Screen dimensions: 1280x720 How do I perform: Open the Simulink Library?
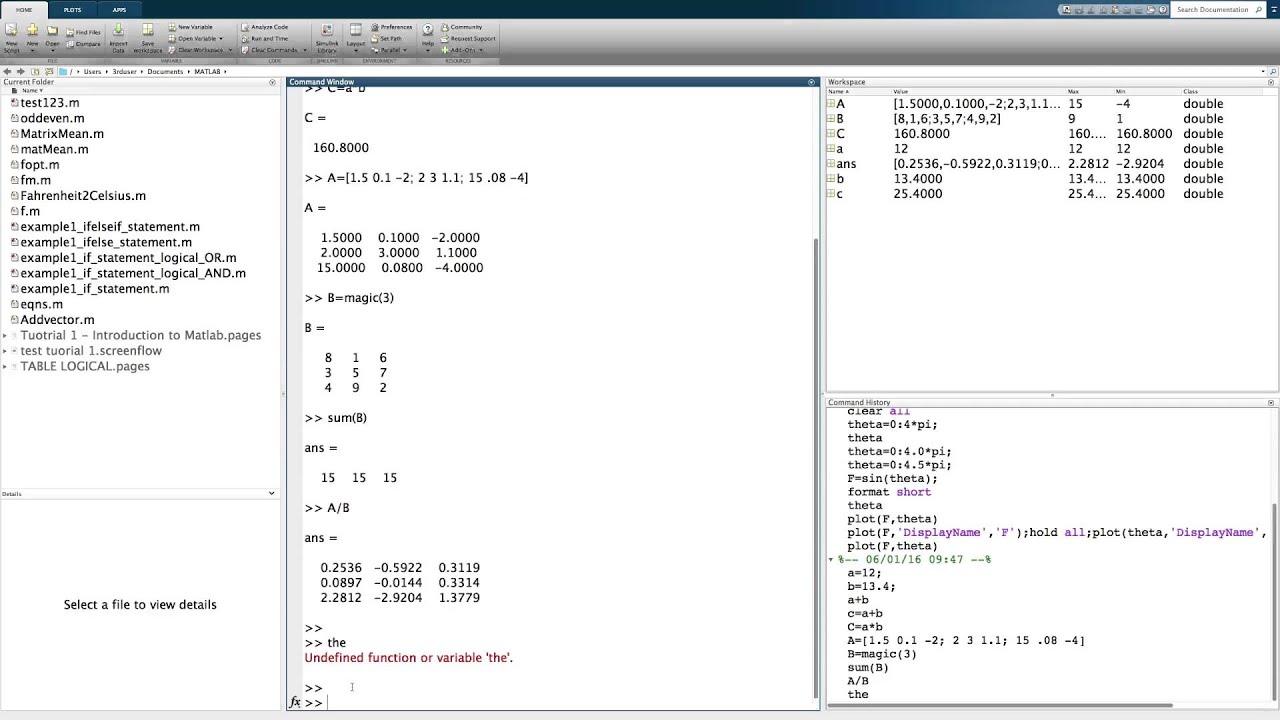(327, 36)
